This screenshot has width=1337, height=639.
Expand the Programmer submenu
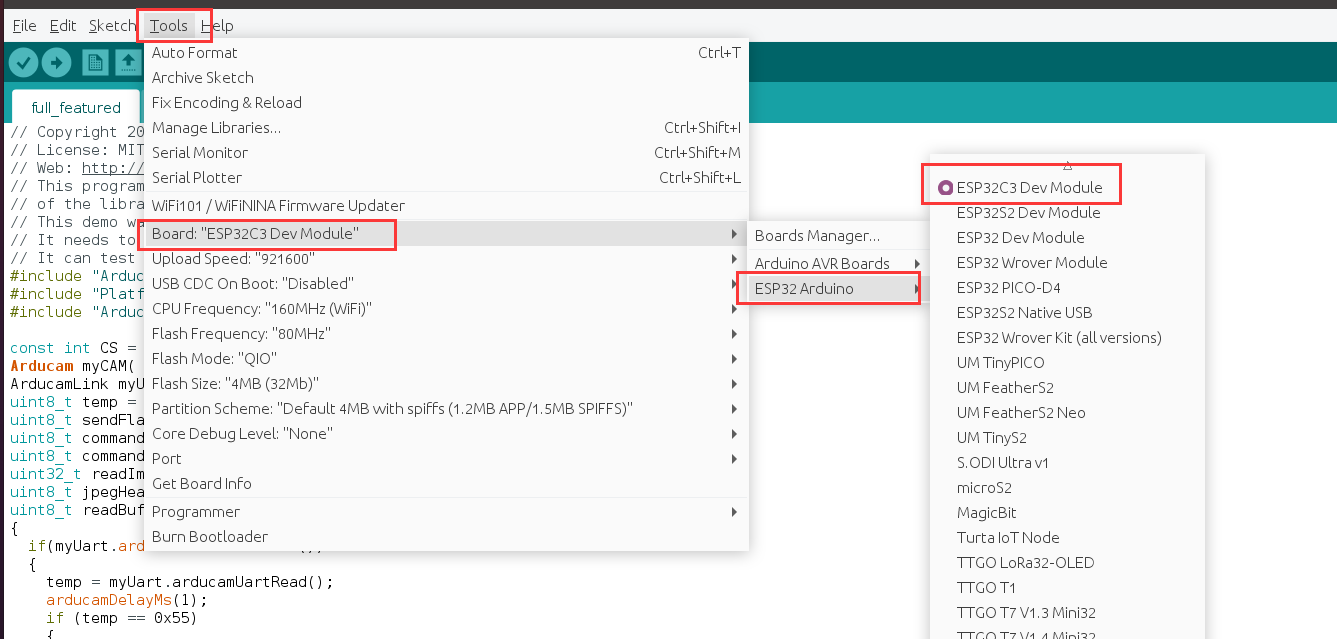446,511
